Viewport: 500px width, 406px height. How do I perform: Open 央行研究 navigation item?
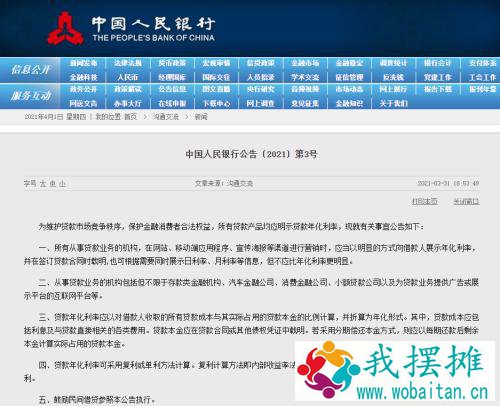tap(261, 89)
